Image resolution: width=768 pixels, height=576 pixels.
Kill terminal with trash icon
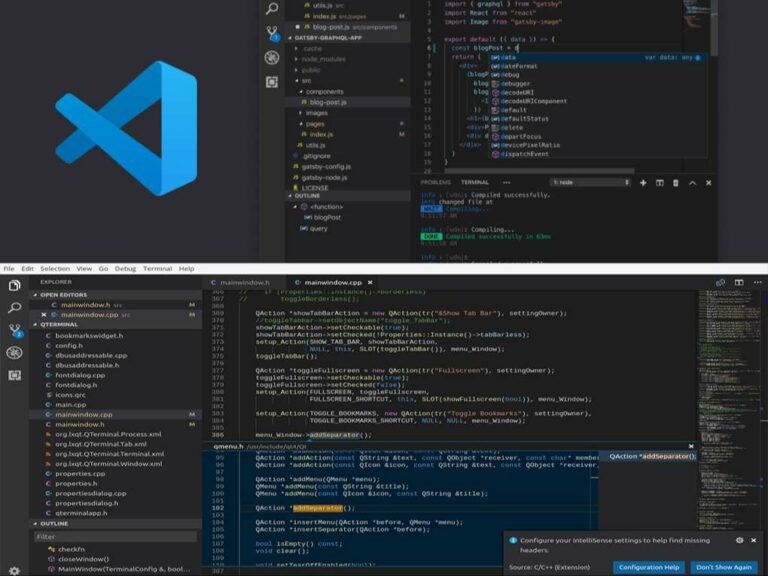pyautogui.click(x=676, y=183)
